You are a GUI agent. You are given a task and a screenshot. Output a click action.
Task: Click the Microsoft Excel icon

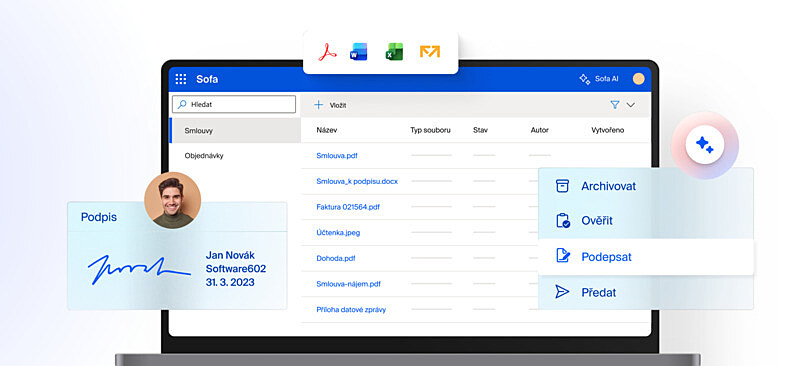394,52
